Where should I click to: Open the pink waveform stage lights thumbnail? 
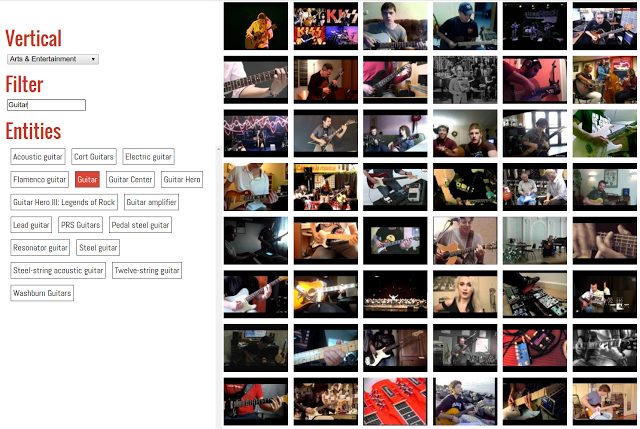pyautogui.click(x=256, y=133)
